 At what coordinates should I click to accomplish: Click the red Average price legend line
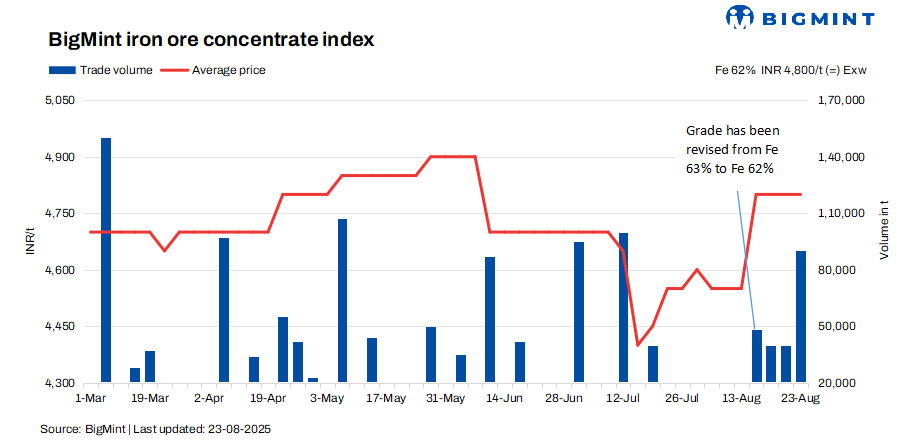(173, 70)
